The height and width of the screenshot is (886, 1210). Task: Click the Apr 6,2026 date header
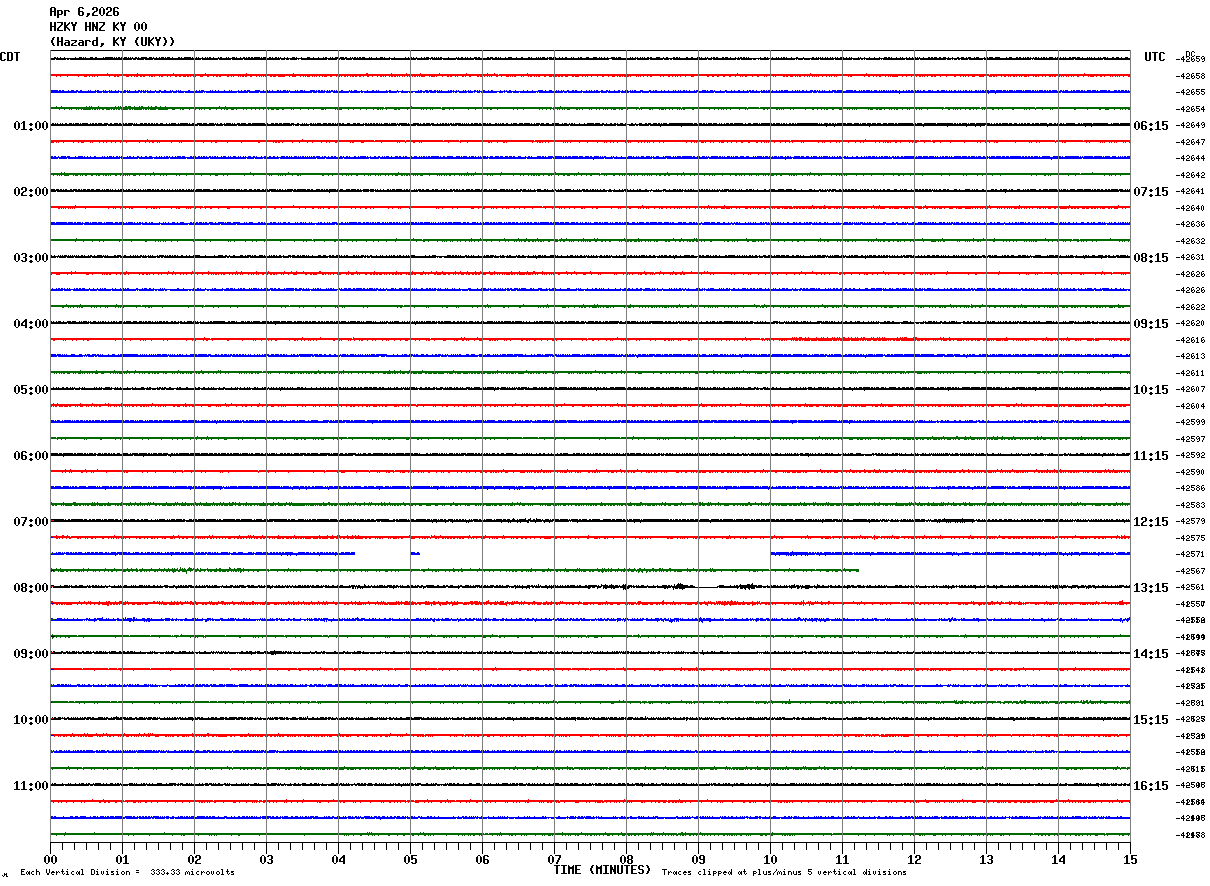click(x=84, y=12)
